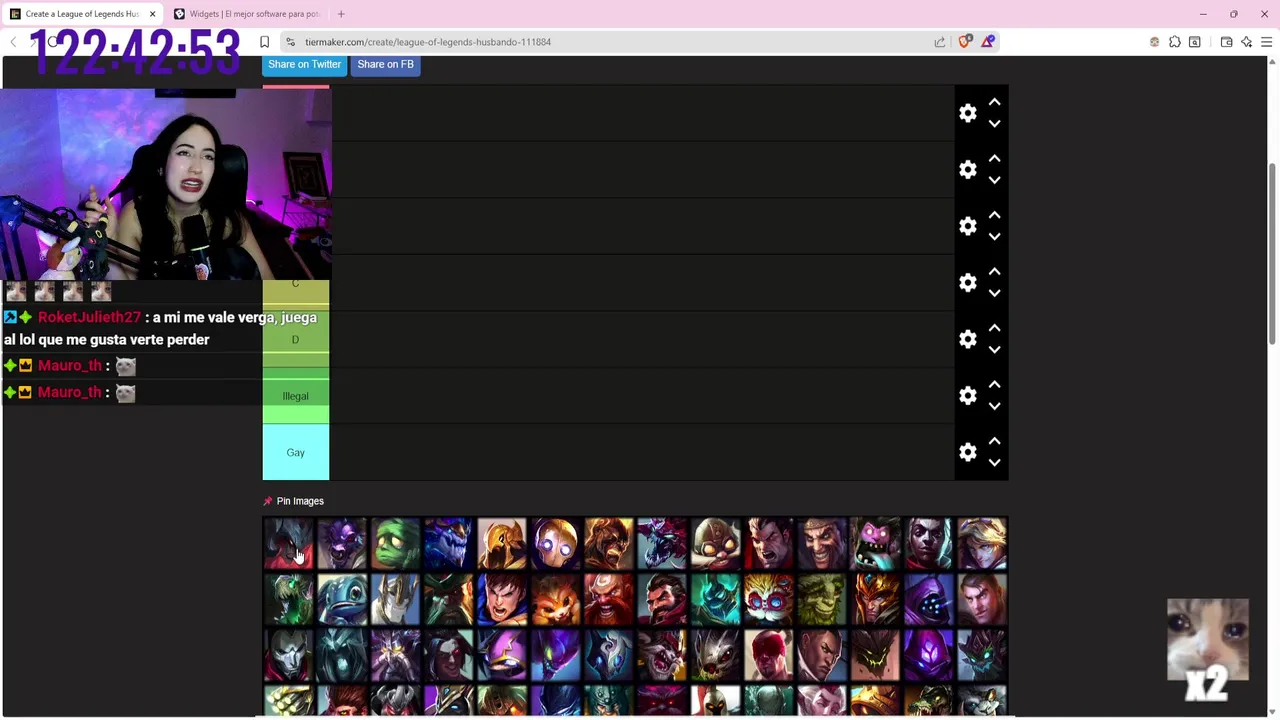Move the D tier row up
Screen dimensions: 1280x720
[x=994, y=328]
